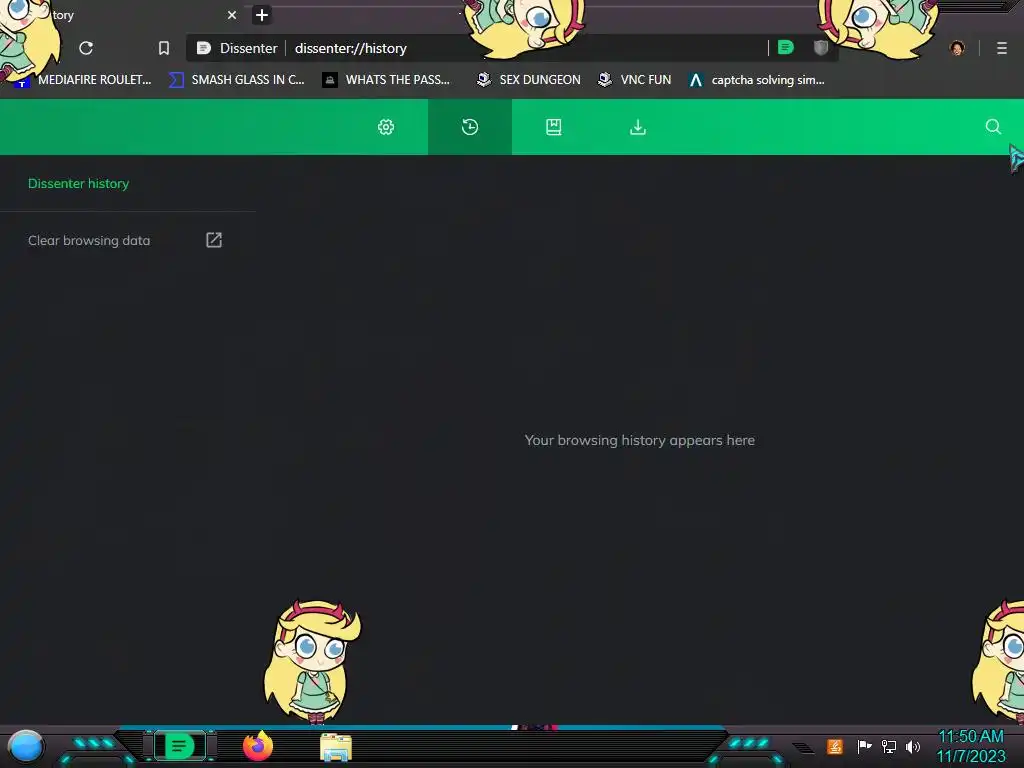This screenshot has height=768, width=1024.
Task: Launch Firefox from the taskbar
Action: (257, 746)
